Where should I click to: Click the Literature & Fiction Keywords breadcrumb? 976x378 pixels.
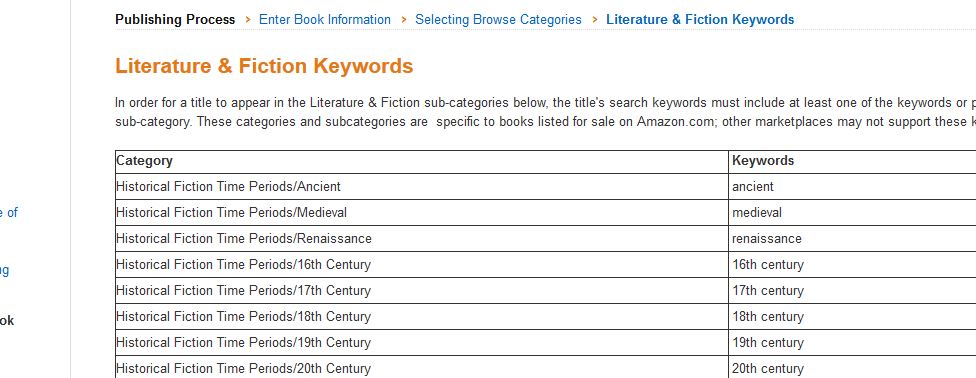coord(700,20)
